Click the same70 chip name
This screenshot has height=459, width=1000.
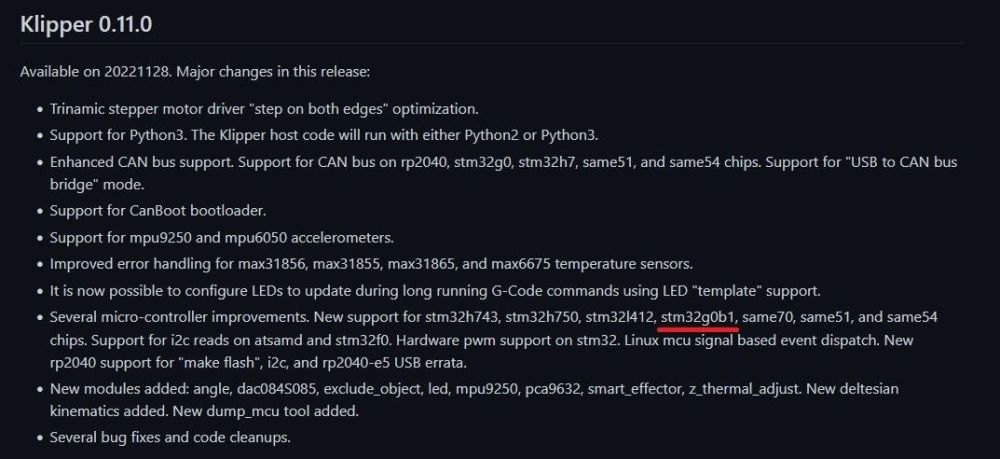pyautogui.click(x=768, y=317)
